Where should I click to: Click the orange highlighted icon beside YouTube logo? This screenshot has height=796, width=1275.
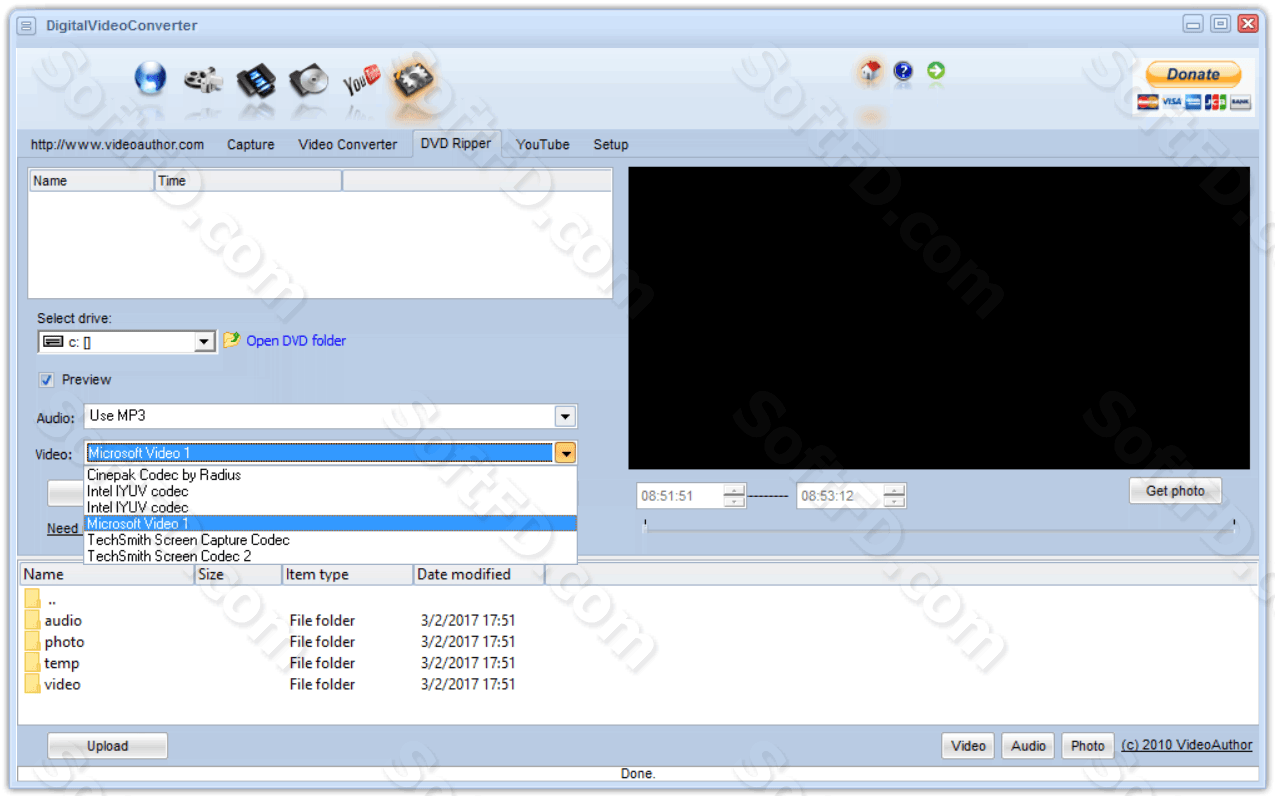[414, 81]
